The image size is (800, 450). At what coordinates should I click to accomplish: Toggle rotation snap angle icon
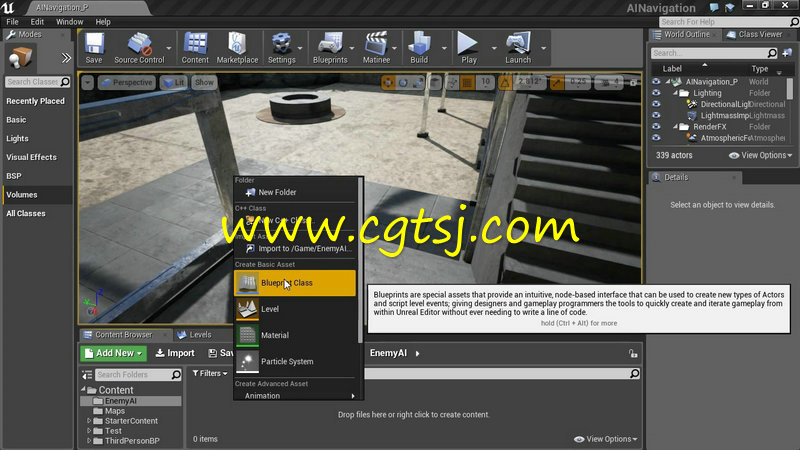(505, 83)
